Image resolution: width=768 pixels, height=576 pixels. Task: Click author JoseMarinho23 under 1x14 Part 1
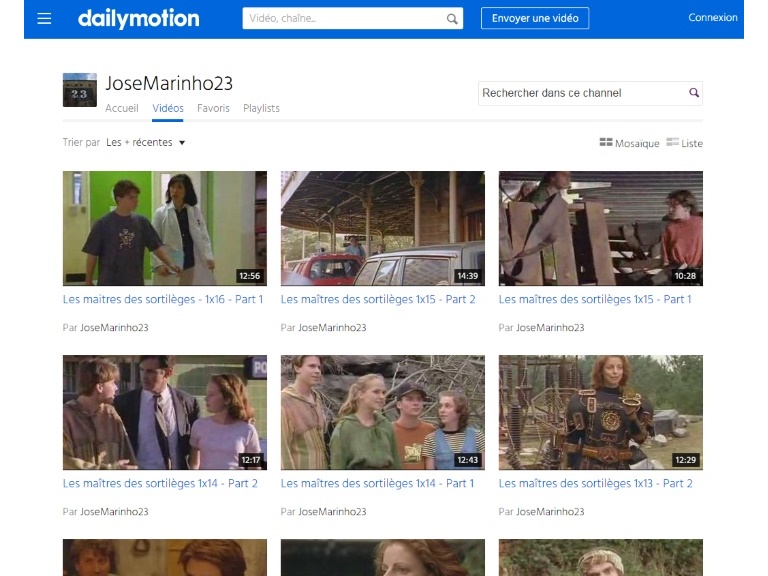[x=332, y=512]
